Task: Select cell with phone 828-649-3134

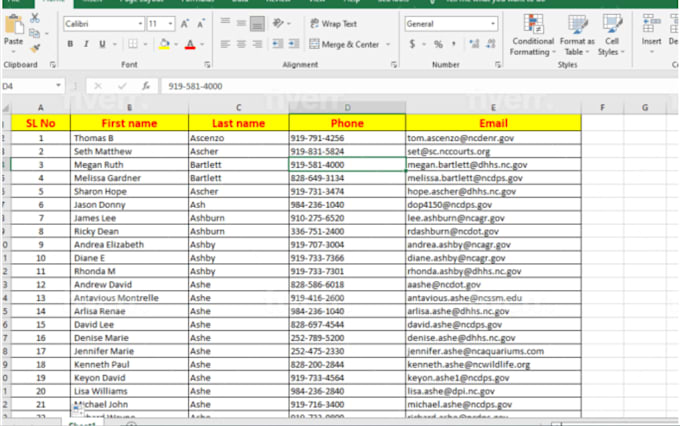Action: (347, 178)
